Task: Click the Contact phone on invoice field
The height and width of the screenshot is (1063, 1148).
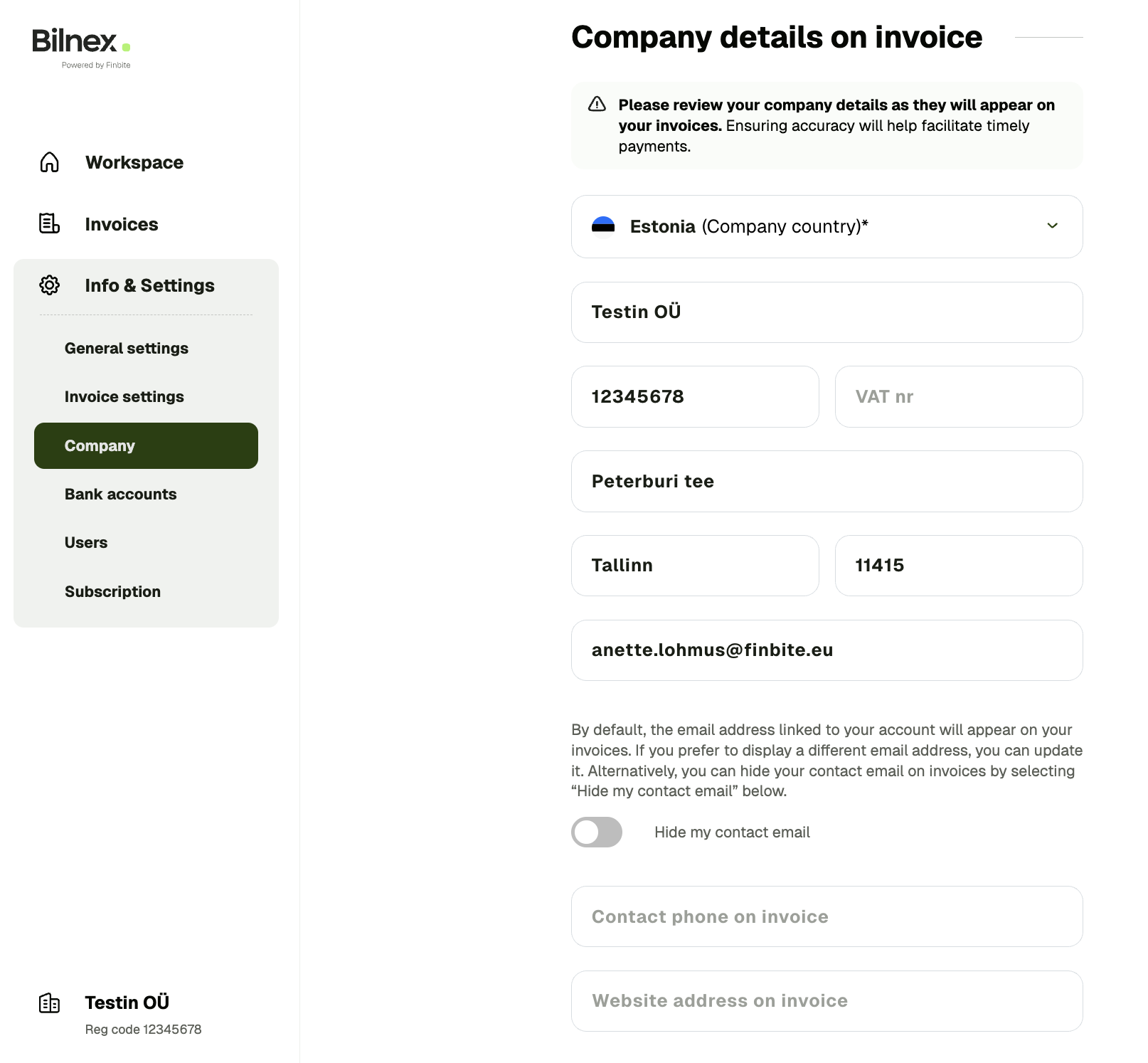Action: coord(827,916)
